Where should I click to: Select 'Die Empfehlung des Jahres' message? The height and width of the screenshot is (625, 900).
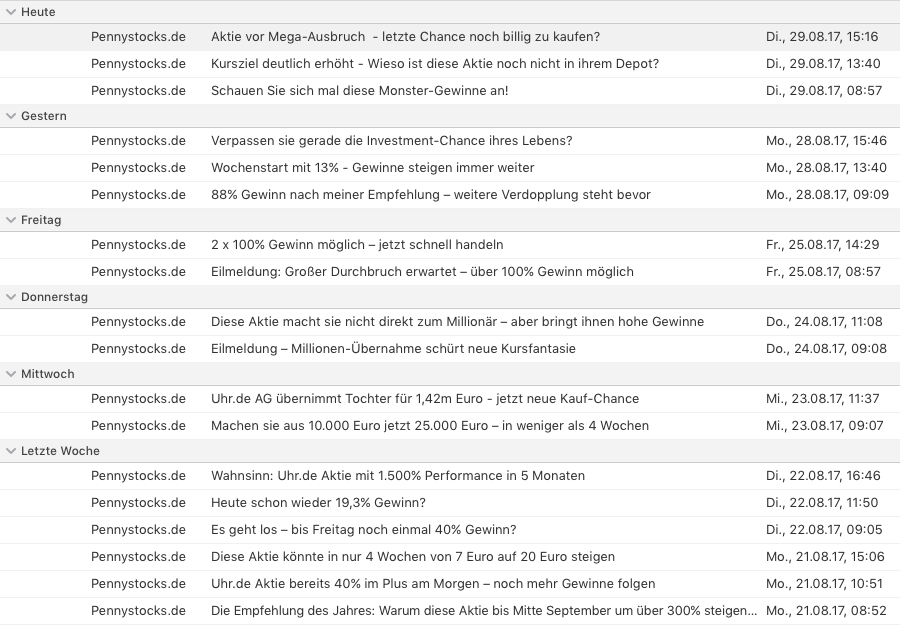483,611
